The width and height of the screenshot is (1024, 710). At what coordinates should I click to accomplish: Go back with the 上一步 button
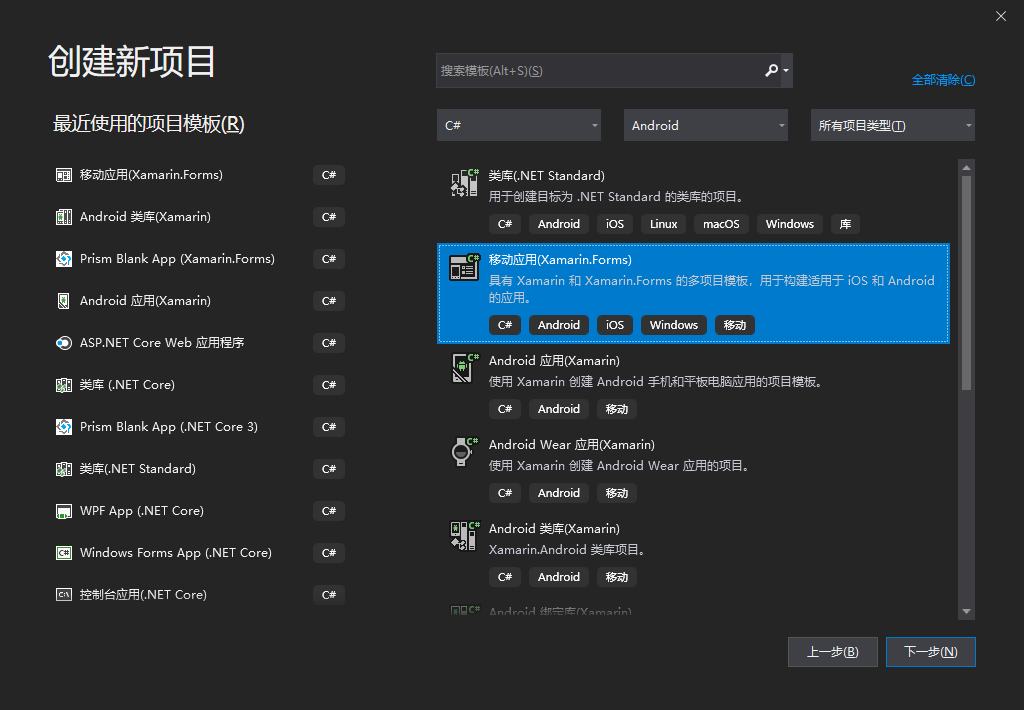point(833,652)
